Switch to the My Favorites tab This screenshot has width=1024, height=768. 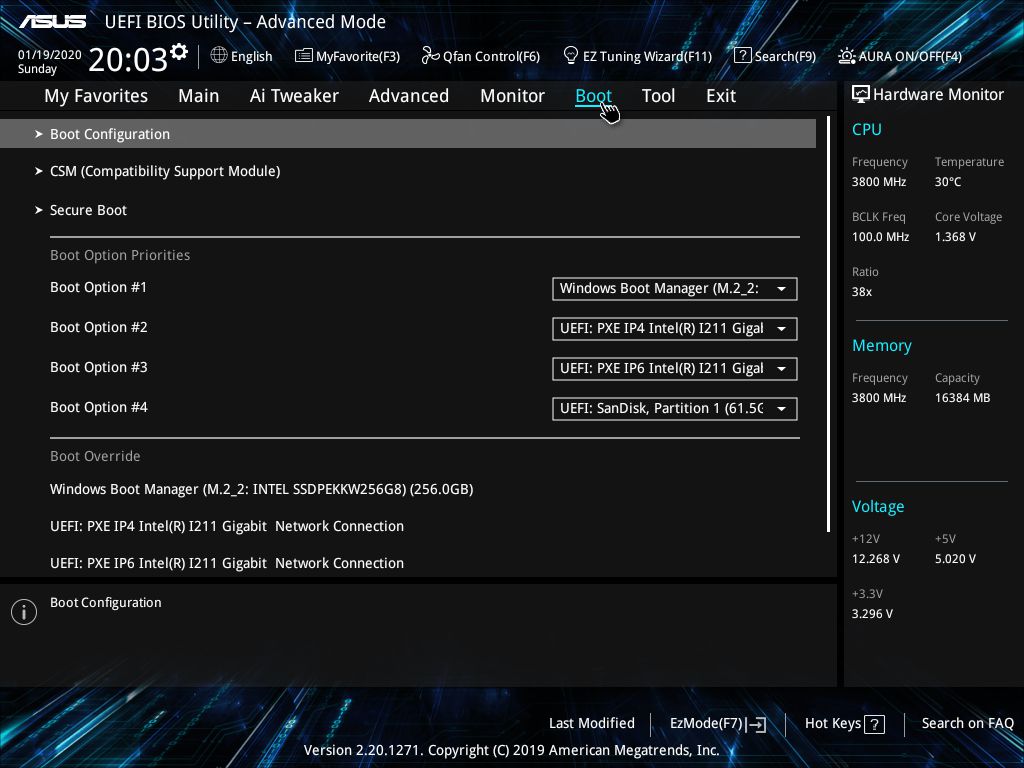[96, 96]
